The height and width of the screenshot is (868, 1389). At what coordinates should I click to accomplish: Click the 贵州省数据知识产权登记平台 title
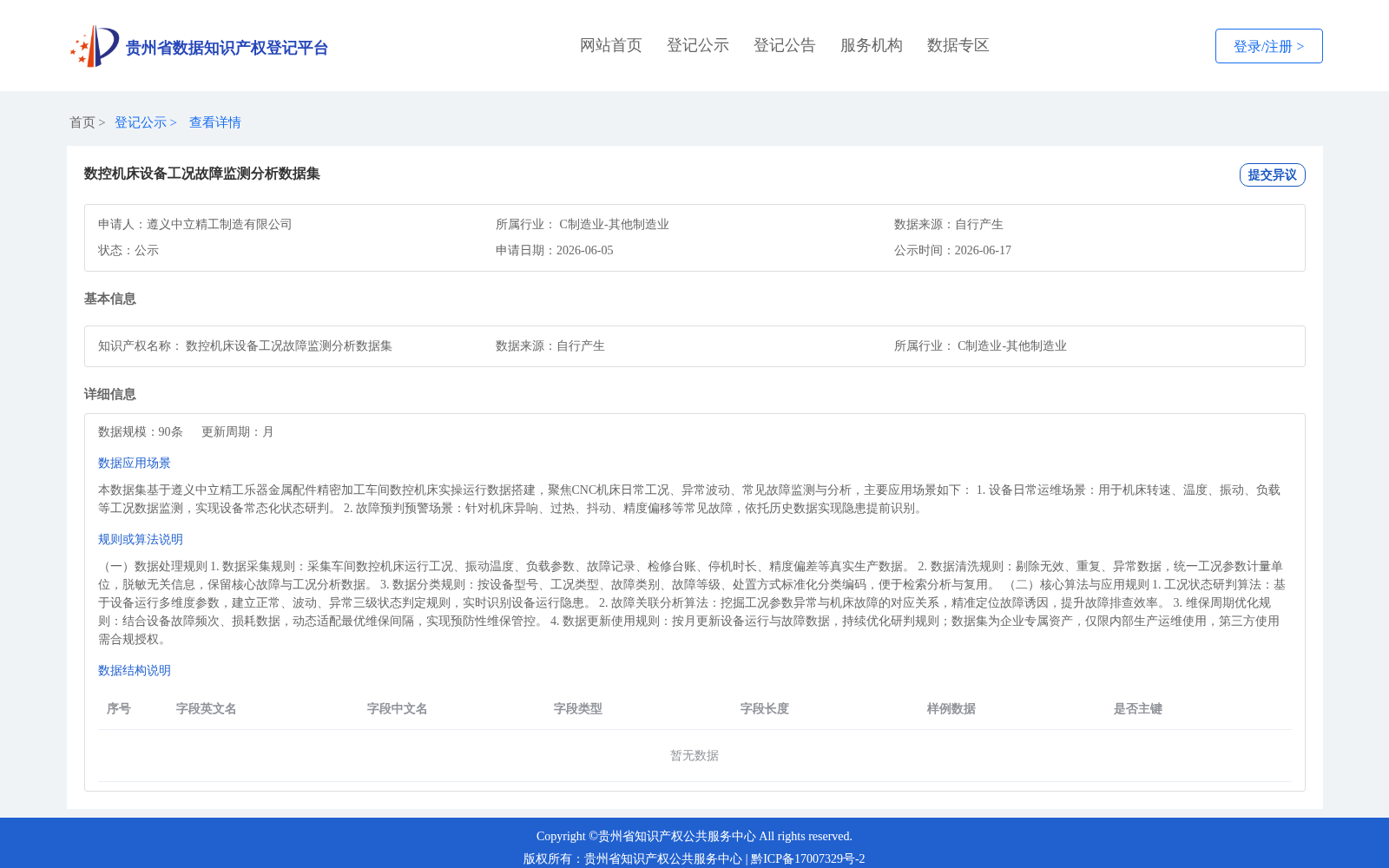[227, 48]
